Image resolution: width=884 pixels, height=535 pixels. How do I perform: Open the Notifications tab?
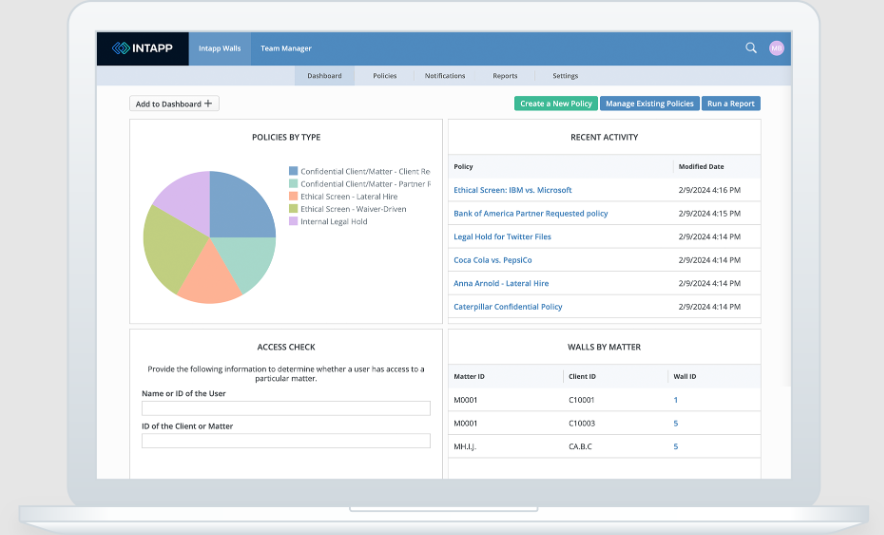coord(445,76)
